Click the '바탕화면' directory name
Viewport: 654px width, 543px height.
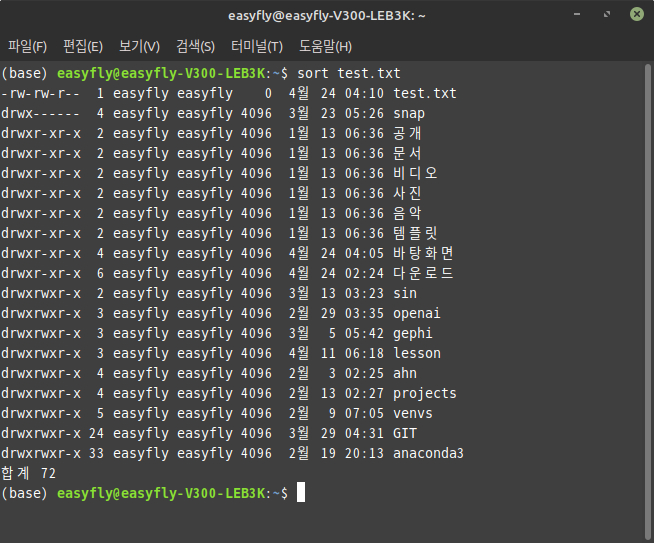click(423, 254)
